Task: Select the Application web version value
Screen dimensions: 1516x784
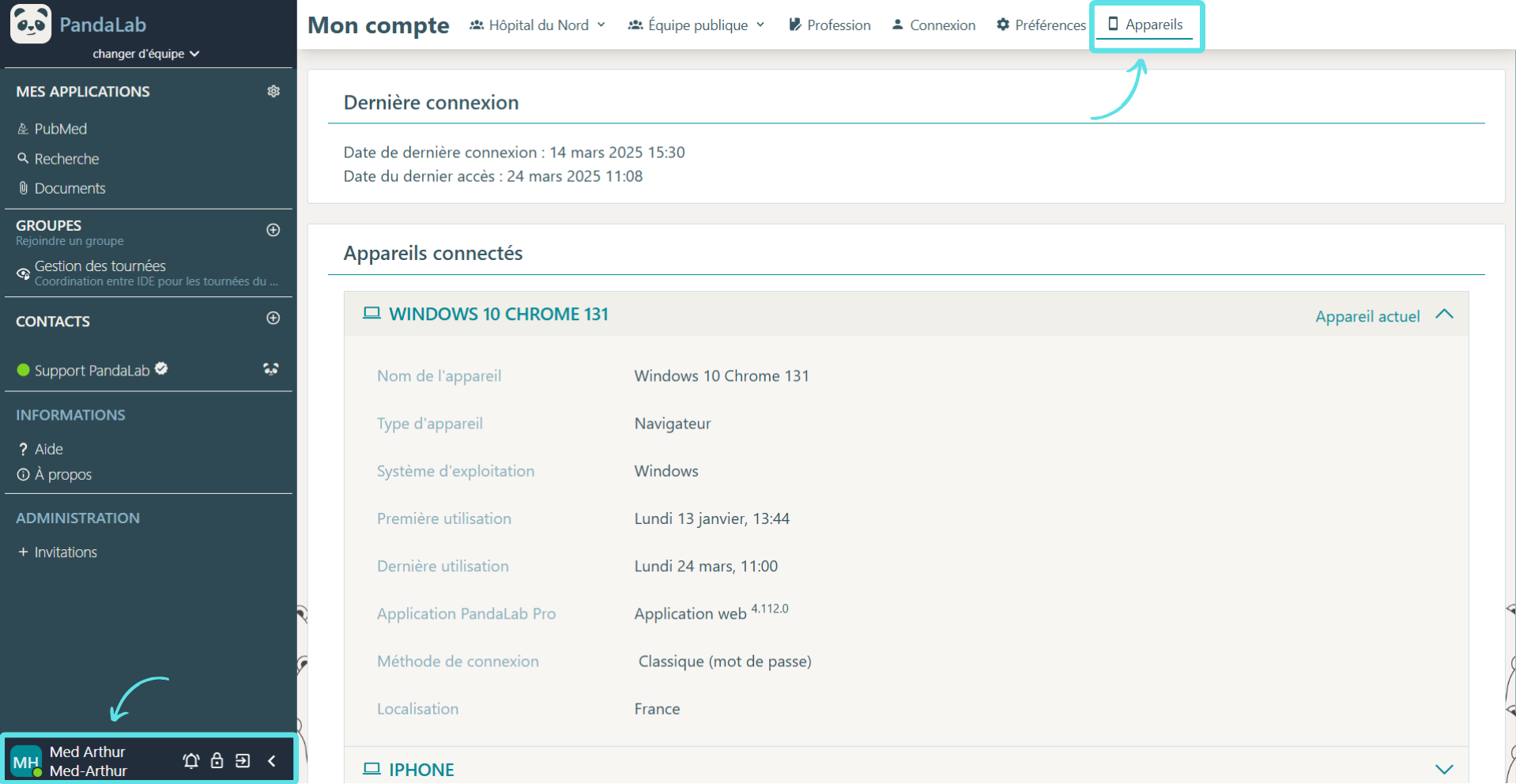Action: point(711,612)
